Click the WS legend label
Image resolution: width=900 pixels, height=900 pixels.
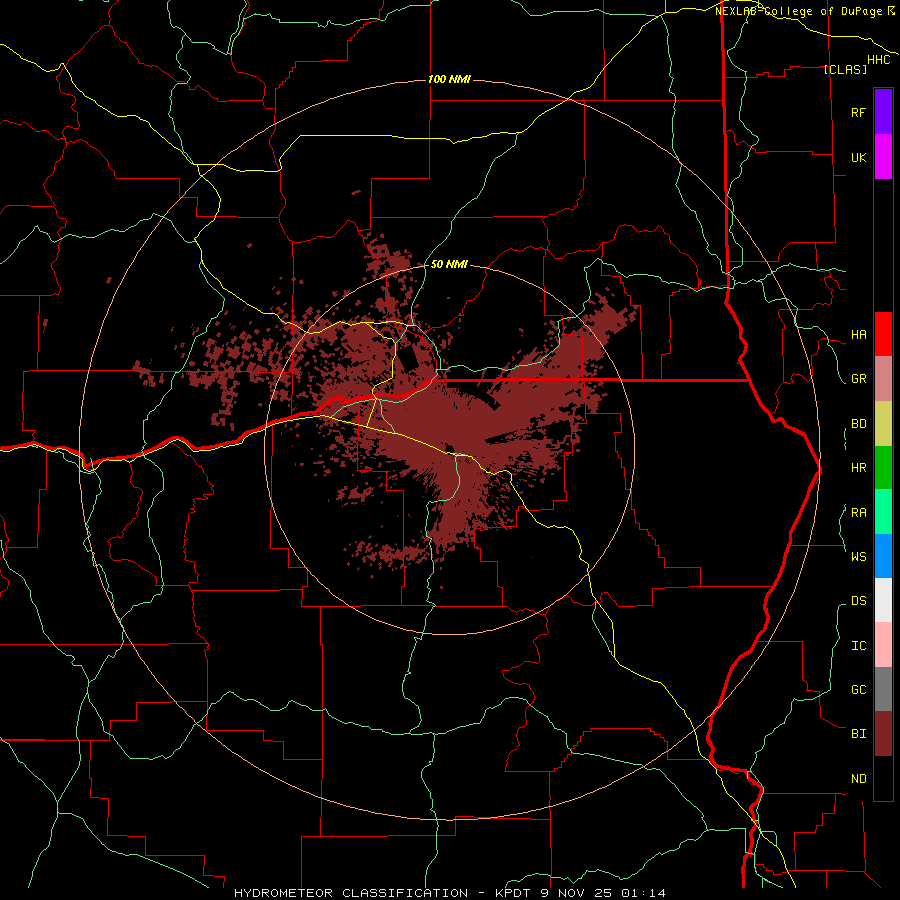click(x=858, y=556)
